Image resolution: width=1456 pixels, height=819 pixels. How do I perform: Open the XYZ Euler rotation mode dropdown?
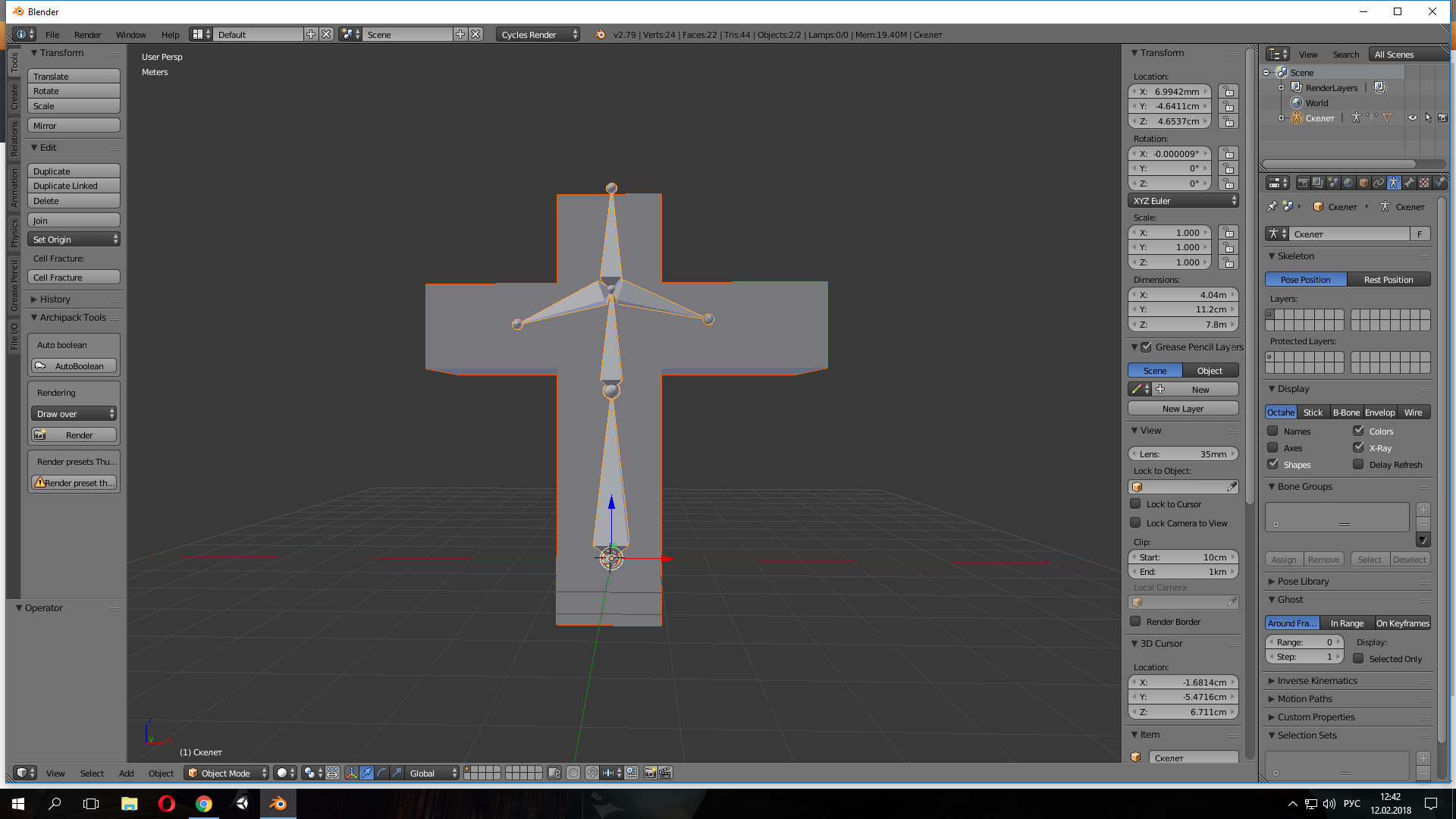1183,201
